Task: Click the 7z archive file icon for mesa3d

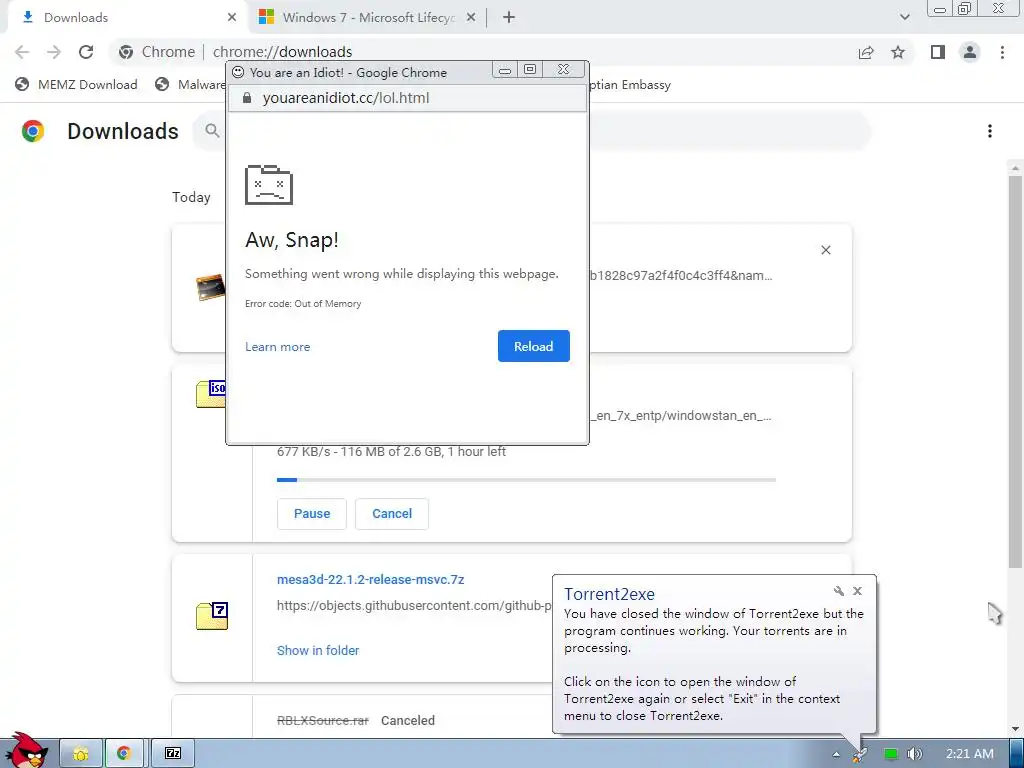Action: [212, 616]
